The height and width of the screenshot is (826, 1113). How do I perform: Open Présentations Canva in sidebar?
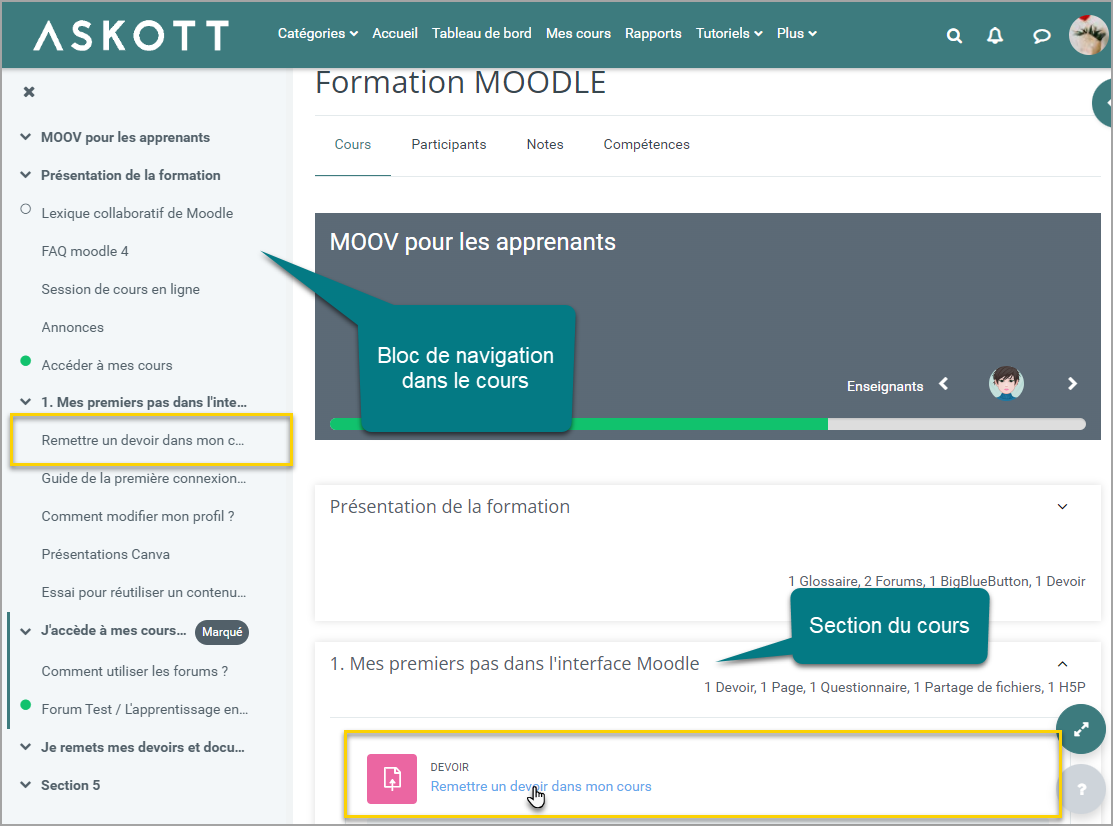tap(106, 554)
